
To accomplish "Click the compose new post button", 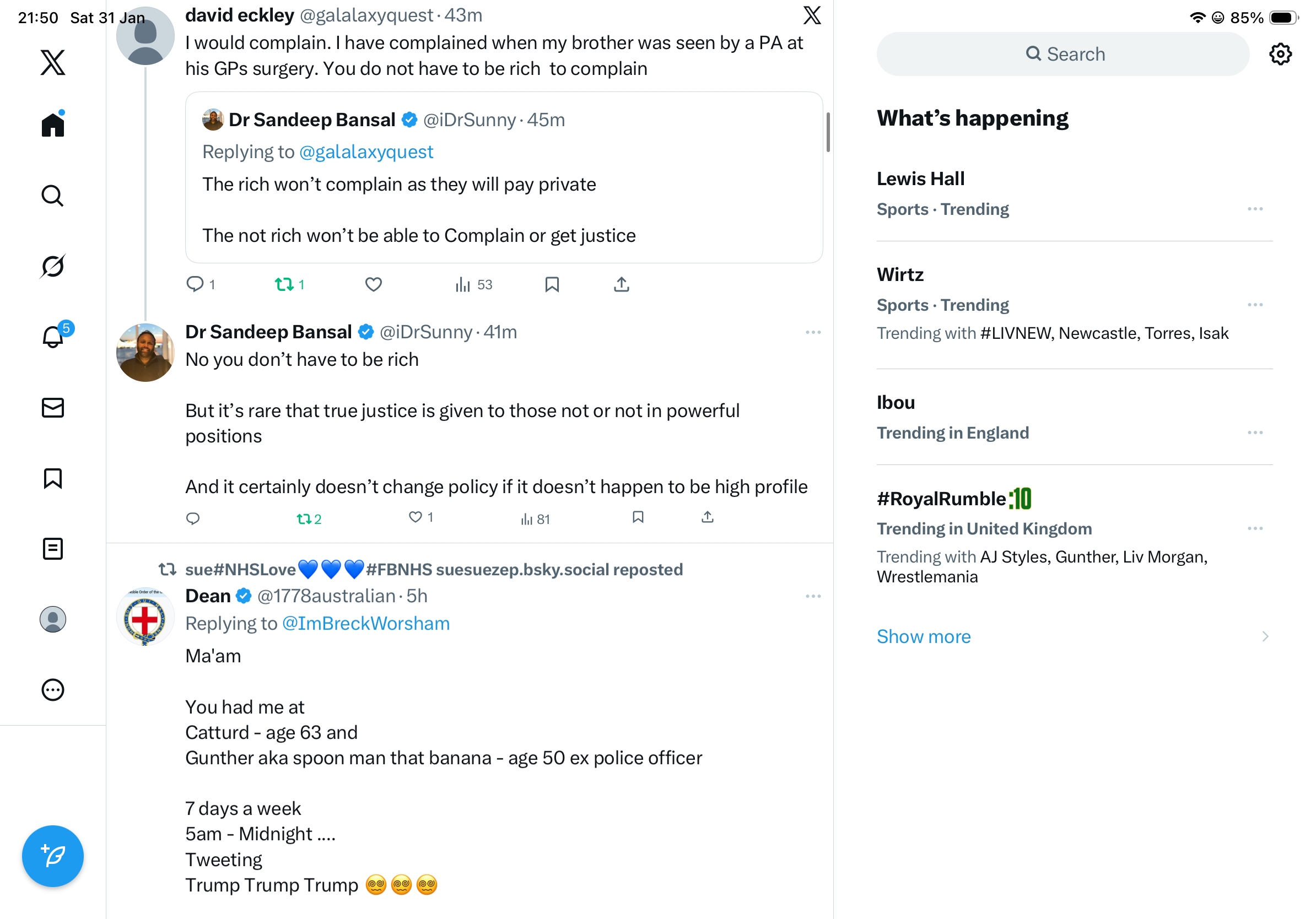I will pyautogui.click(x=53, y=856).
